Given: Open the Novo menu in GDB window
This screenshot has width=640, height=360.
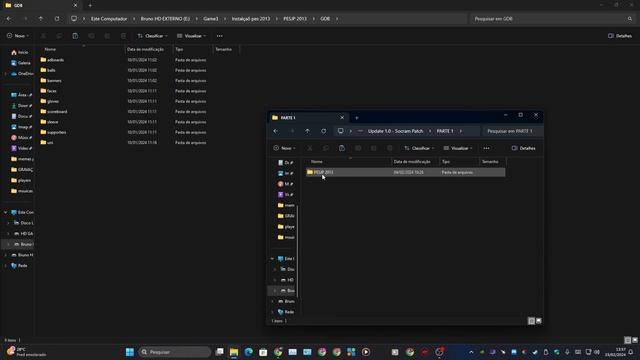Looking at the screenshot, I should (18, 36).
